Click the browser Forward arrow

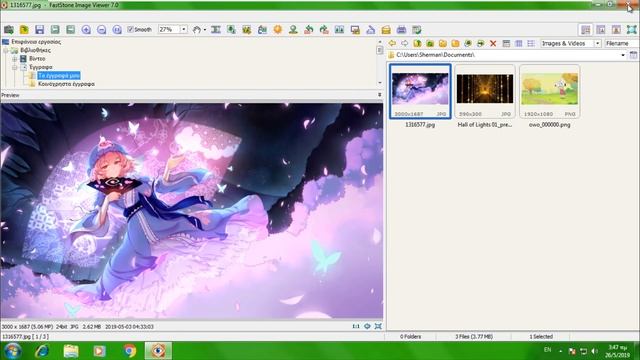click(404, 43)
